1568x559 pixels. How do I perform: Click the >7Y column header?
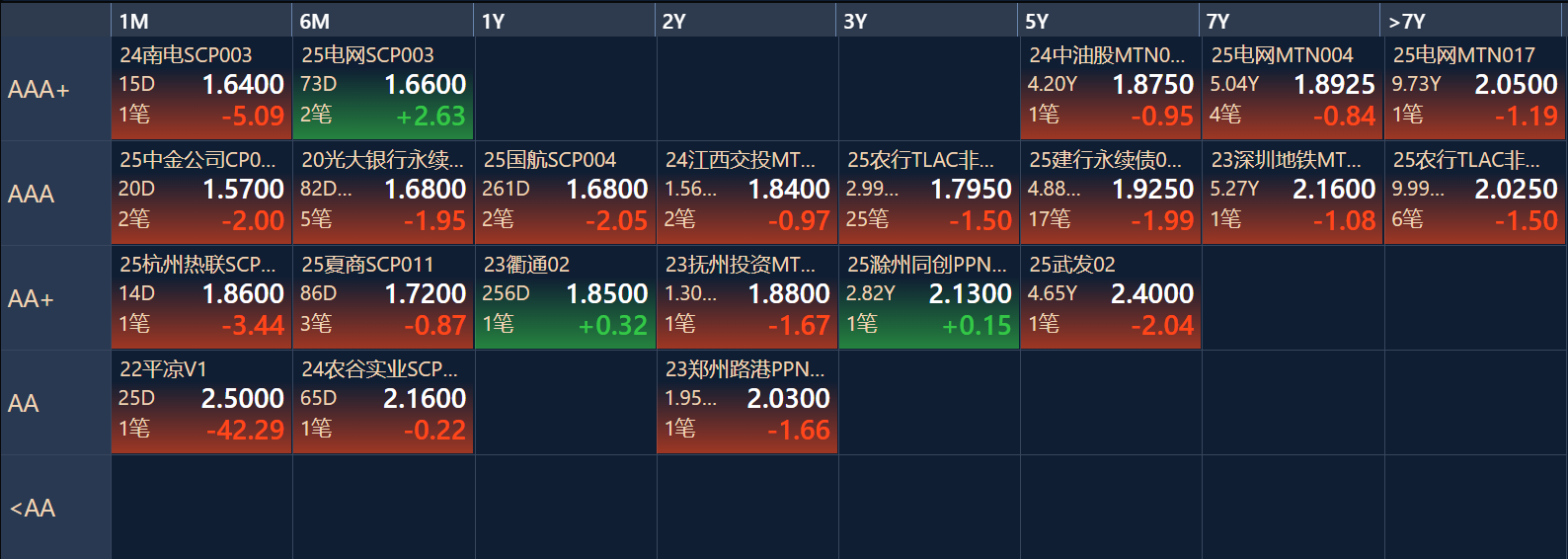point(1471,21)
